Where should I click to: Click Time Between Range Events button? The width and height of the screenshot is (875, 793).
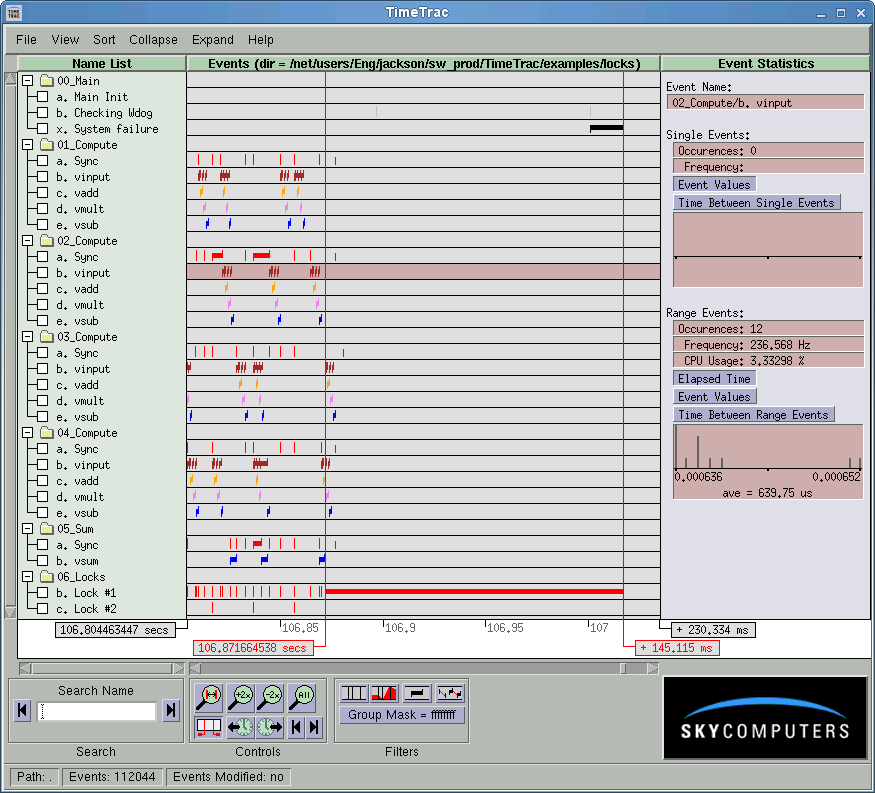click(753, 415)
